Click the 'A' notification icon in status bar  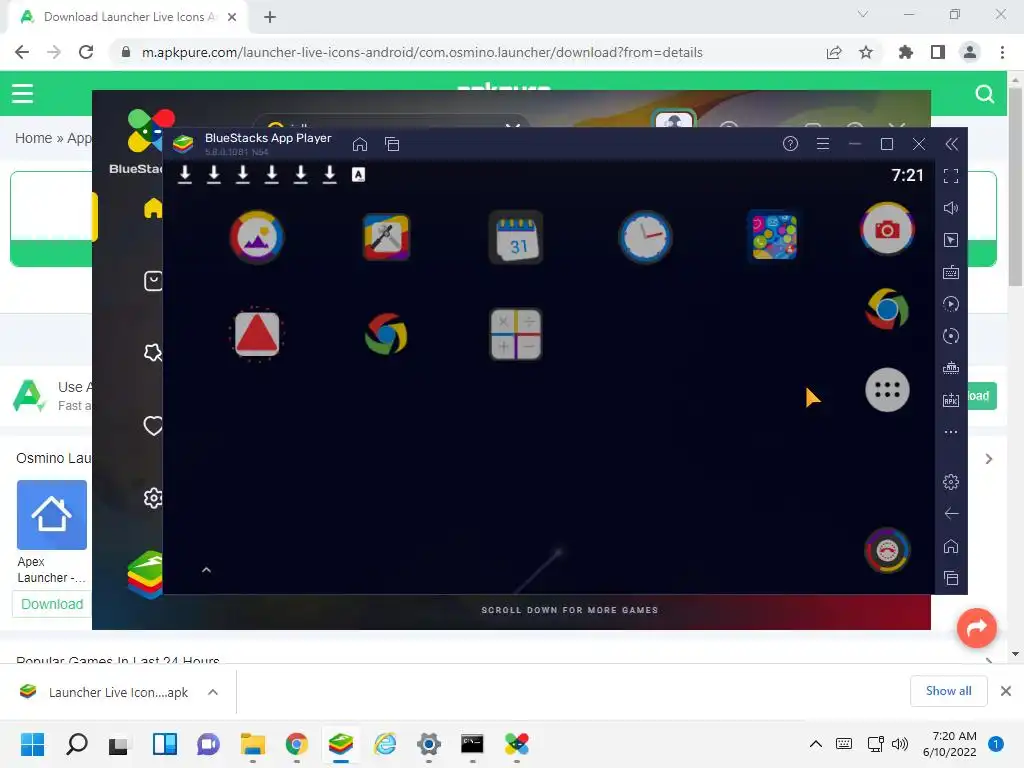click(359, 174)
